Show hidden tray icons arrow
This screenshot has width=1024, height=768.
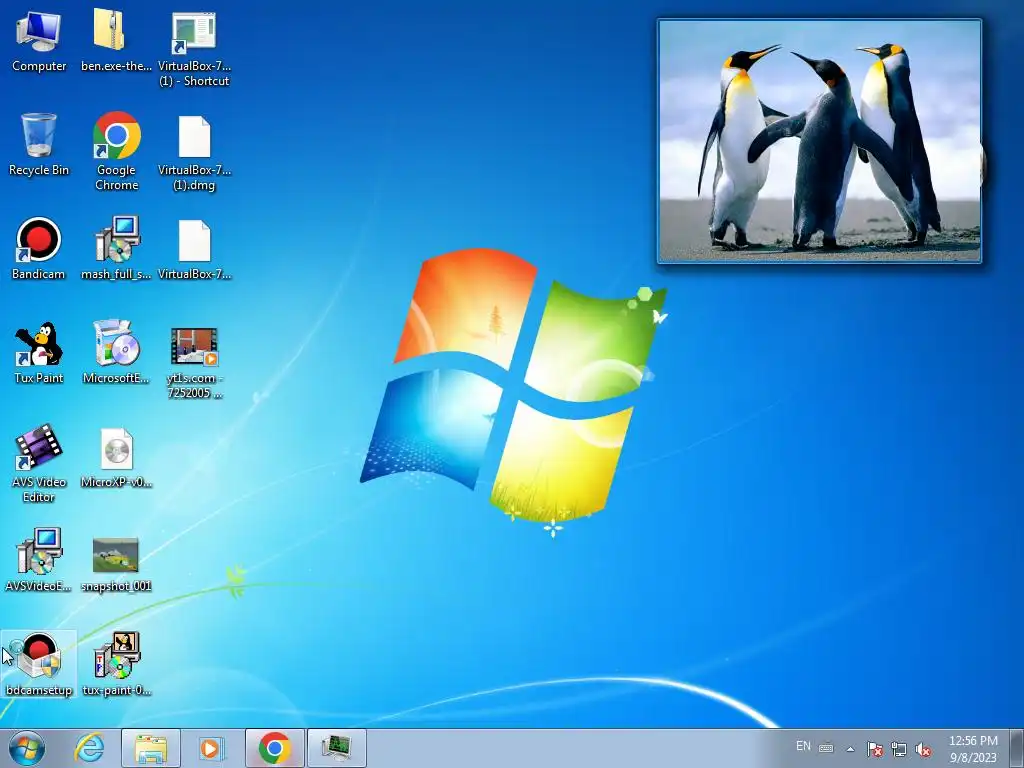(x=850, y=748)
